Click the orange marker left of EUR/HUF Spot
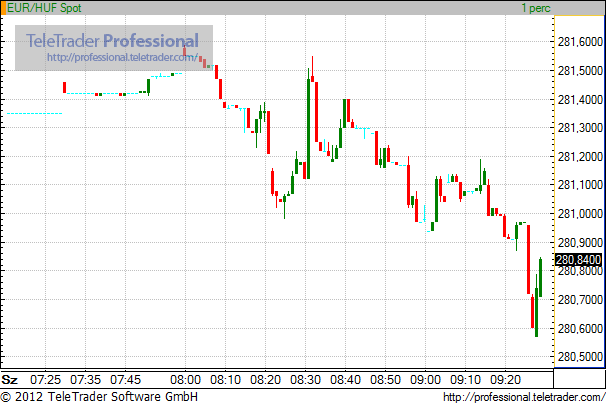The image size is (606, 406). pyautogui.click(x=3, y=8)
